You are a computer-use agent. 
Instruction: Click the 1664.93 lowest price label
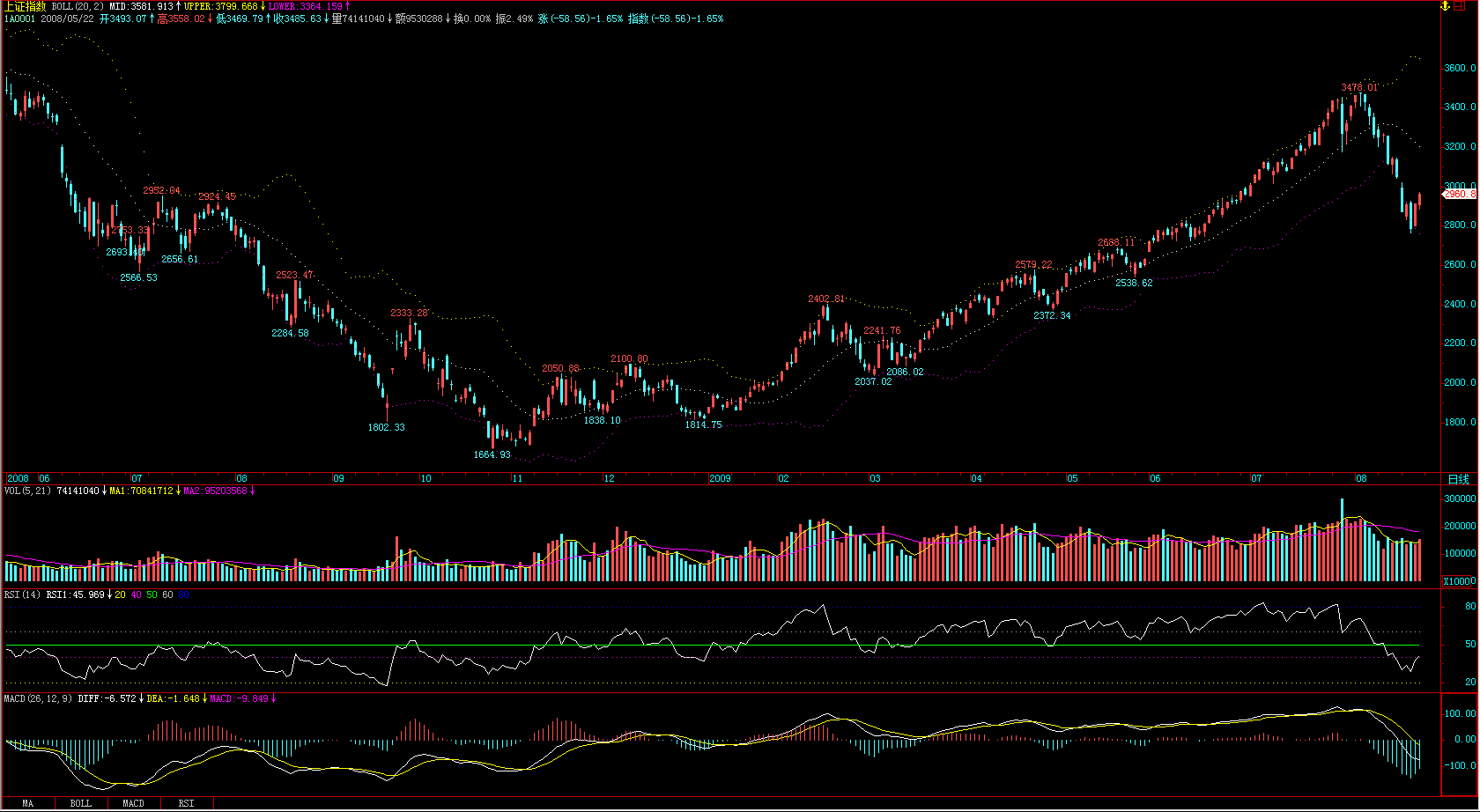(492, 455)
